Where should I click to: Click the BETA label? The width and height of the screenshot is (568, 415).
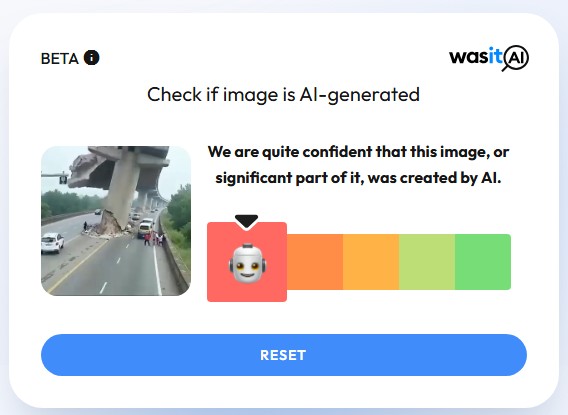point(60,59)
